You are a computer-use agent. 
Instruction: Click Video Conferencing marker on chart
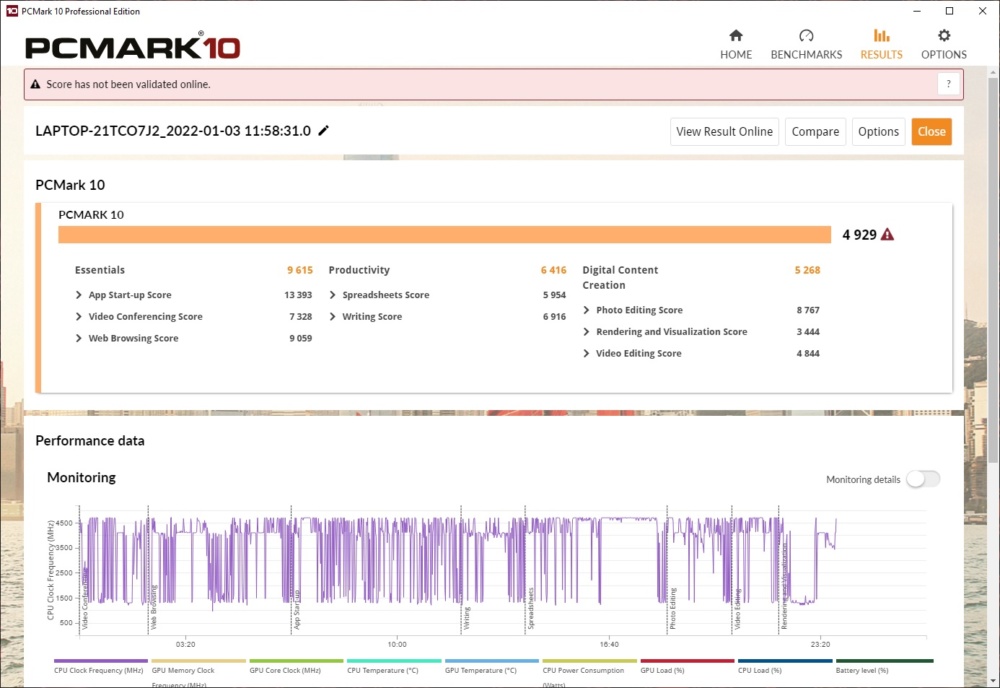[85, 599]
